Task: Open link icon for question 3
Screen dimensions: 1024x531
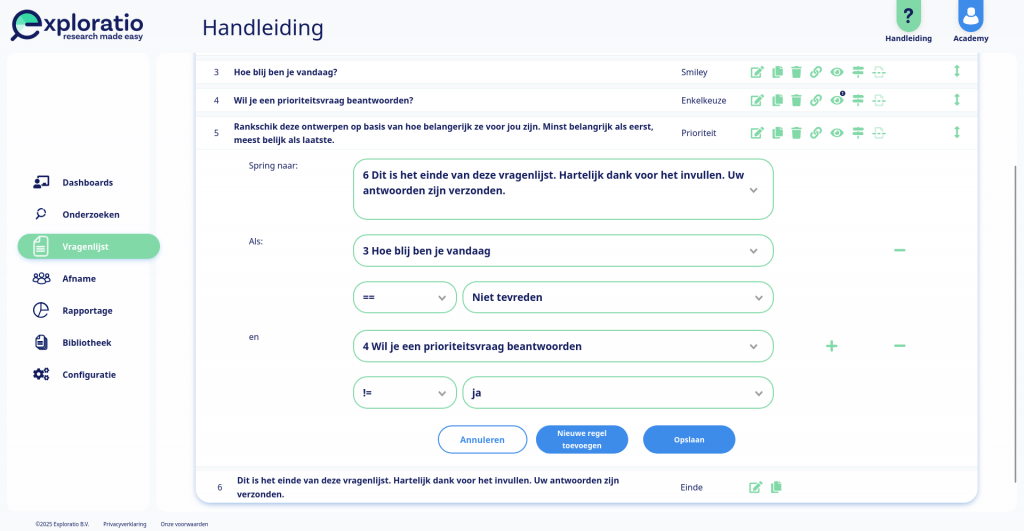Action: 816,72
